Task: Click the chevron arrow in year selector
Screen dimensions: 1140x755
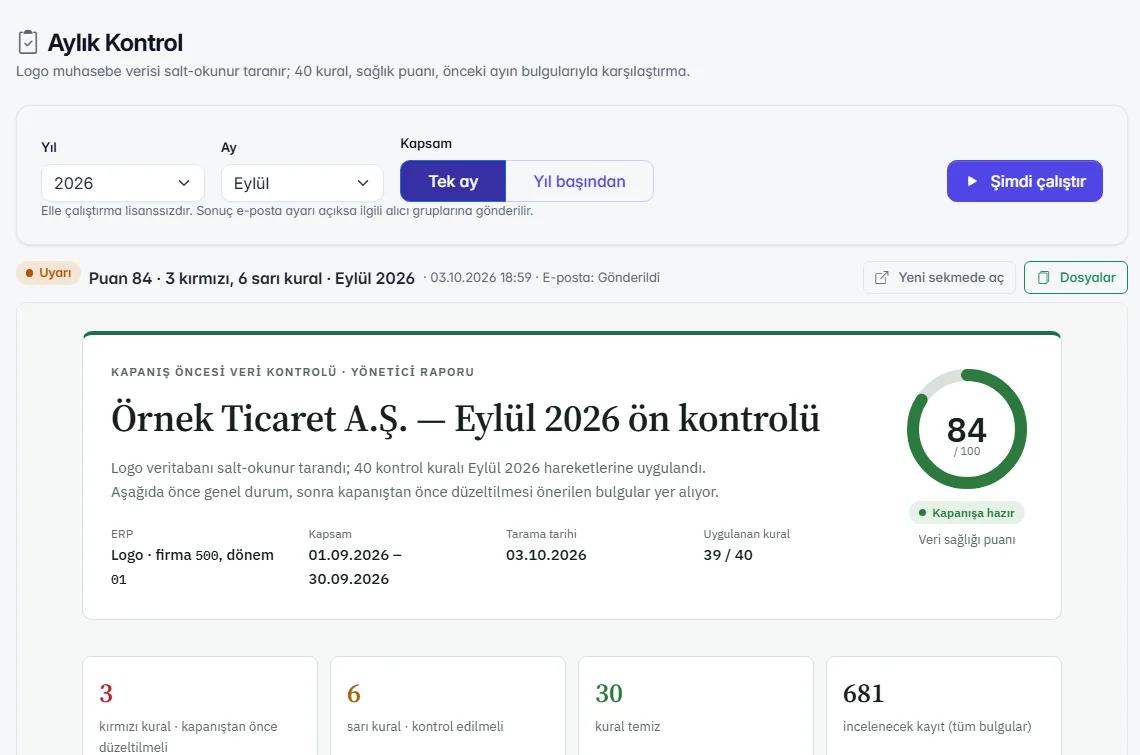Action: [184, 183]
